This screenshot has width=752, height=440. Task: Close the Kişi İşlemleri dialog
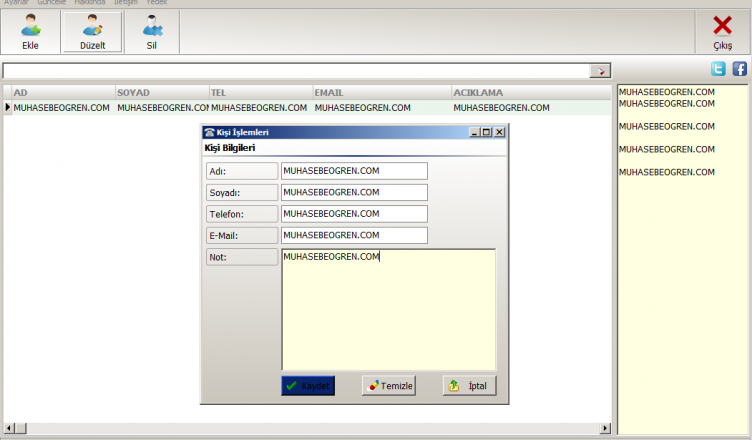pos(499,132)
